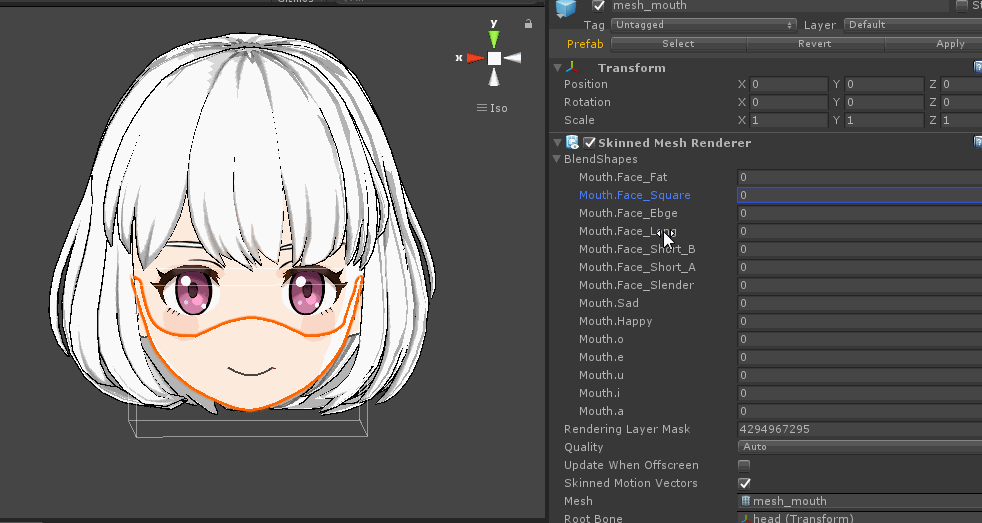Disable the mesh_mouth active checkbox
The width and height of the screenshot is (982, 523).
[599, 6]
